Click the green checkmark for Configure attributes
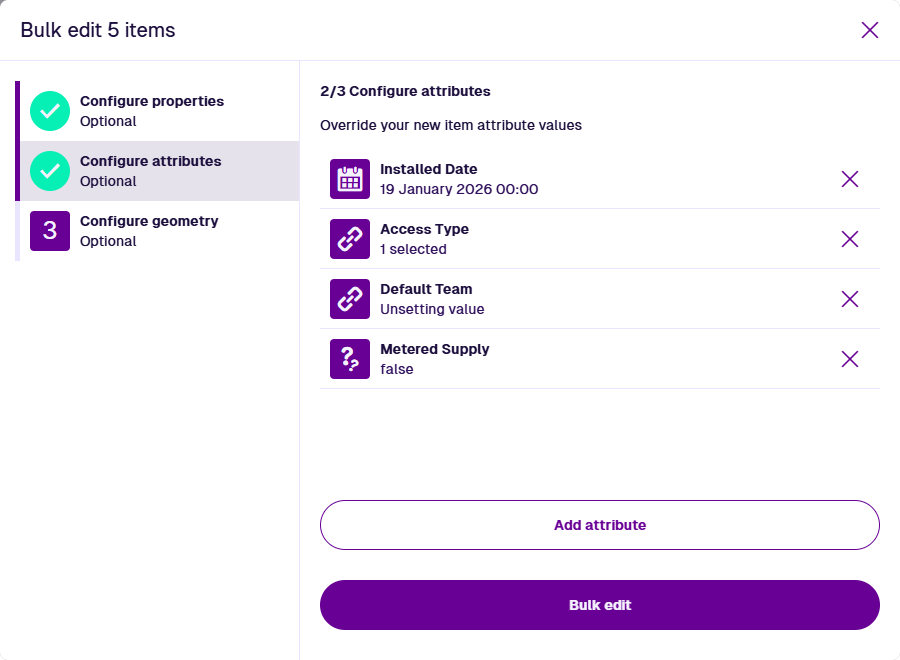This screenshot has width=900, height=660. pos(50,171)
